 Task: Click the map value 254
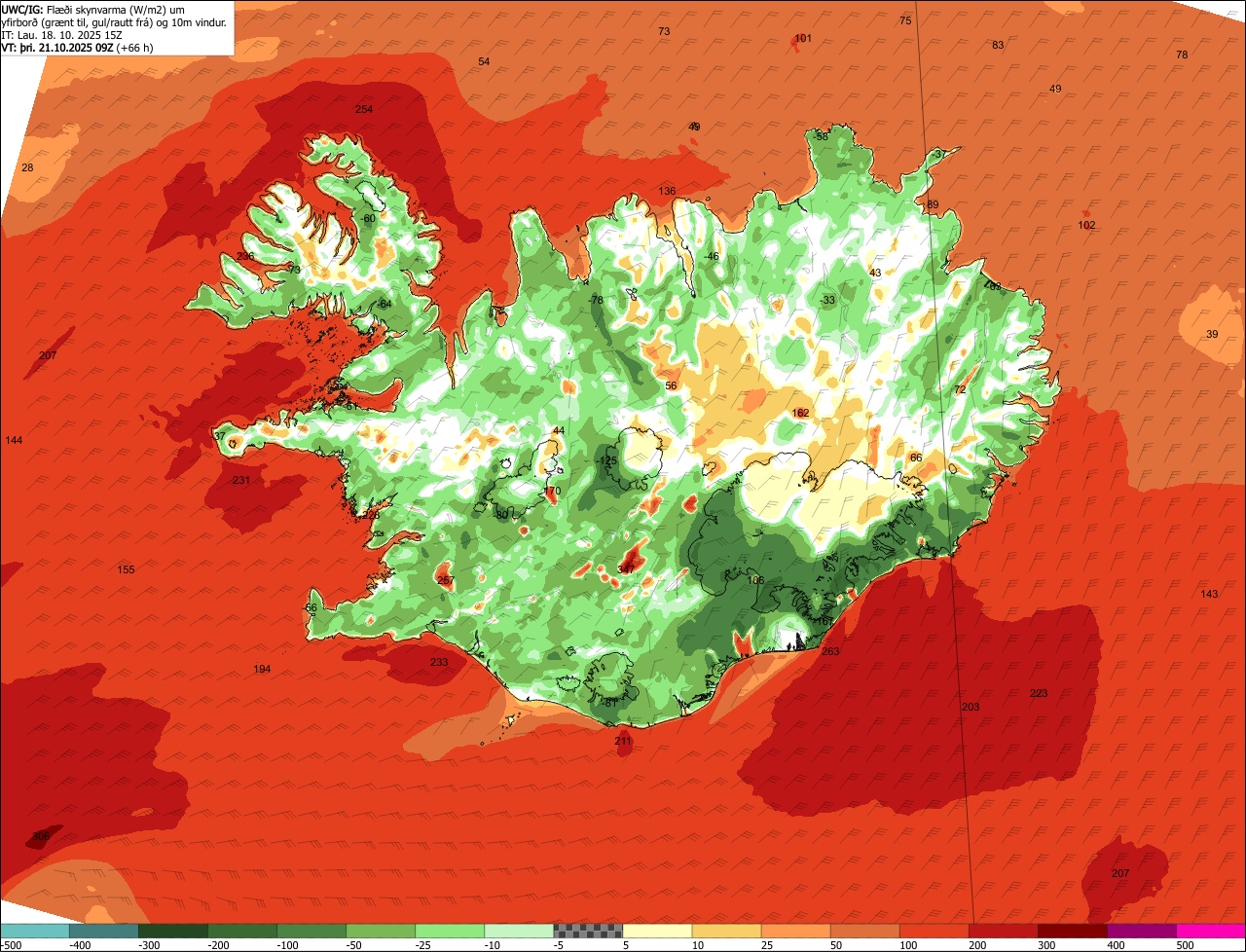(x=364, y=109)
